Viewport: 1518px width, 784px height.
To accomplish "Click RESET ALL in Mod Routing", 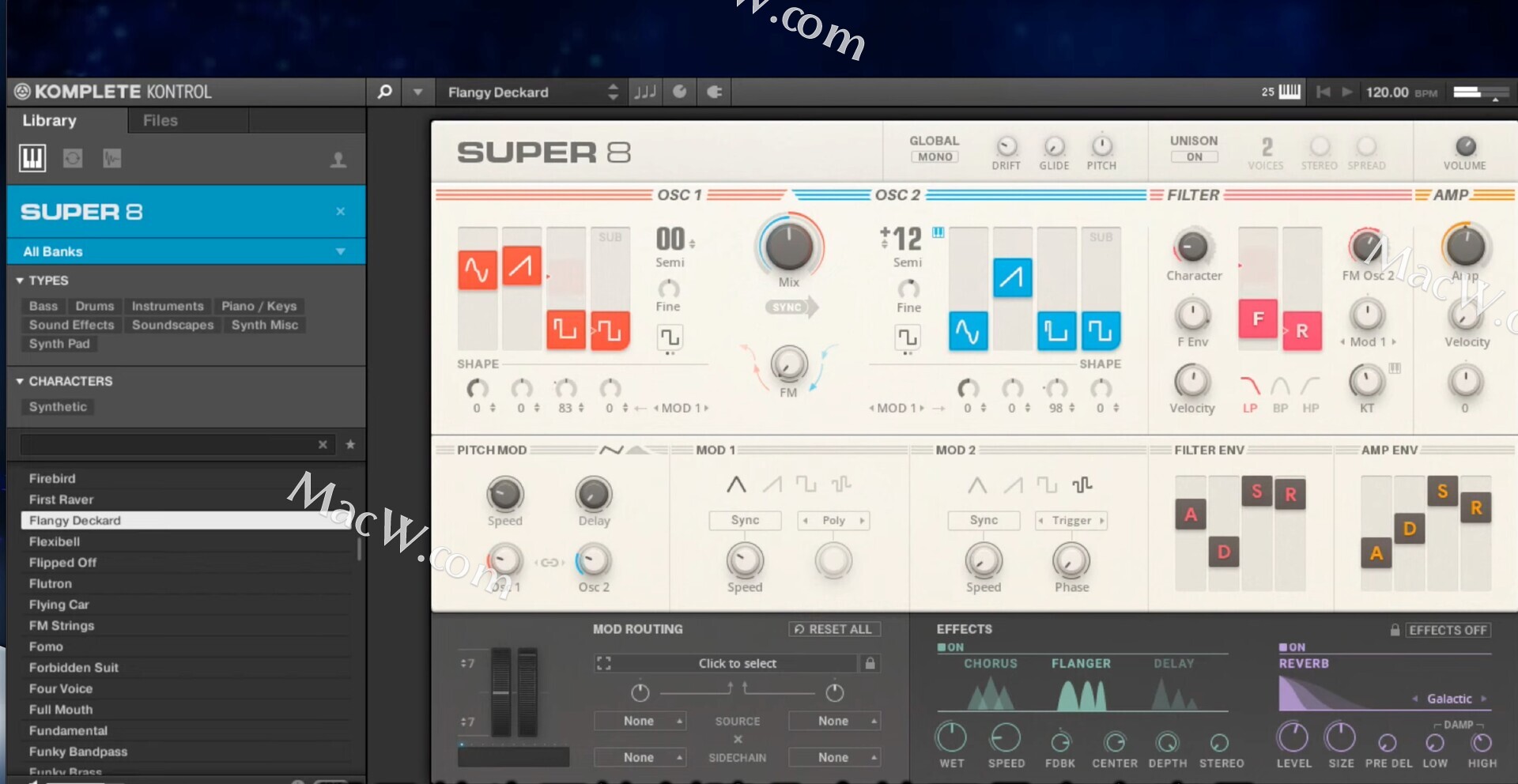I will 834,629.
